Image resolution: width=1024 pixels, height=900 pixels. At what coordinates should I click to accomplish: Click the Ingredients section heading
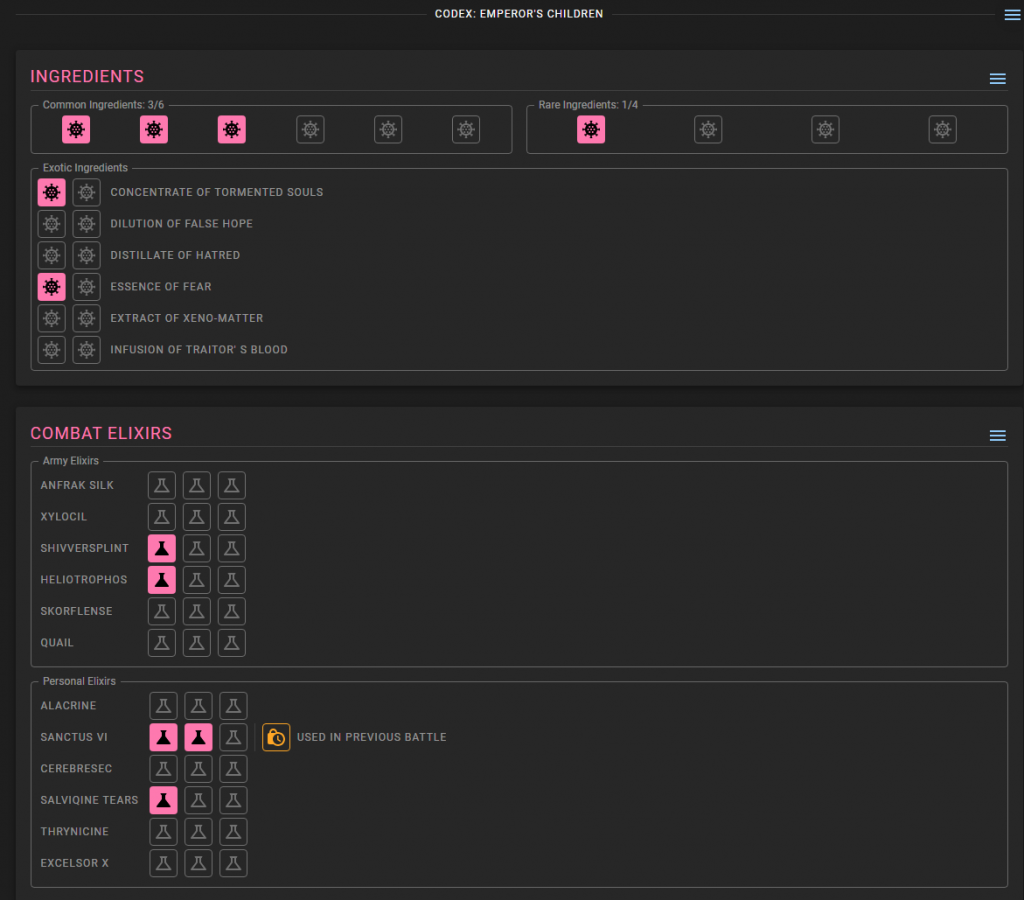pos(87,77)
